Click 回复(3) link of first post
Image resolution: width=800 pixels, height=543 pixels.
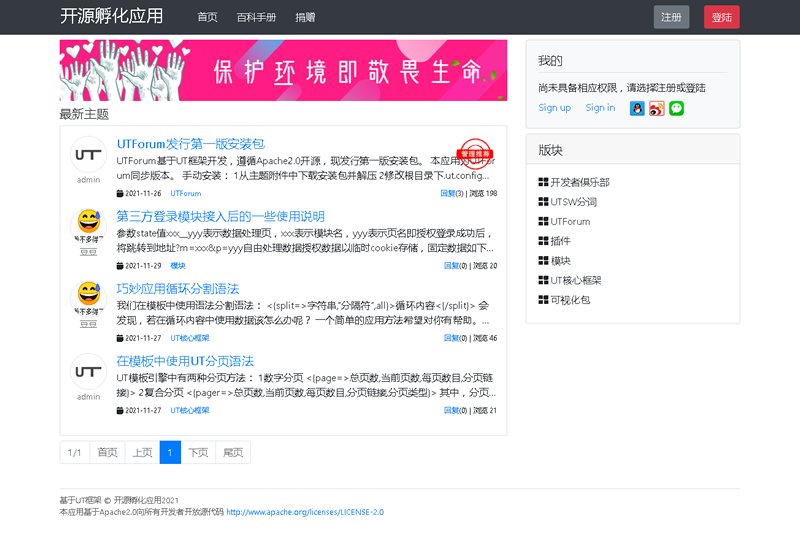click(x=452, y=193)
